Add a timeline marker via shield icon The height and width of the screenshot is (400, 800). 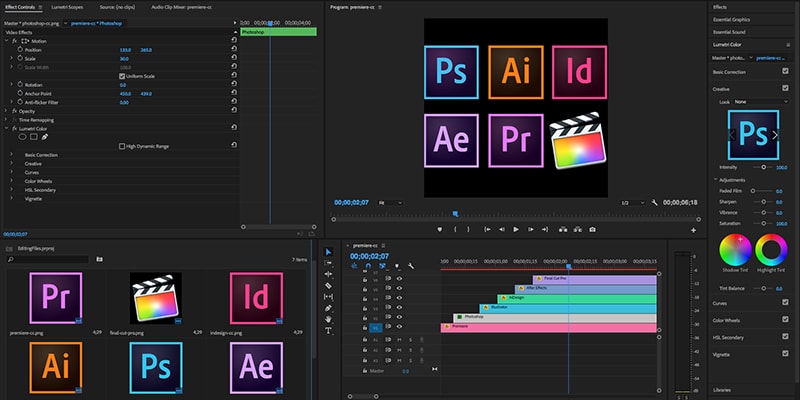click(397, 266)
